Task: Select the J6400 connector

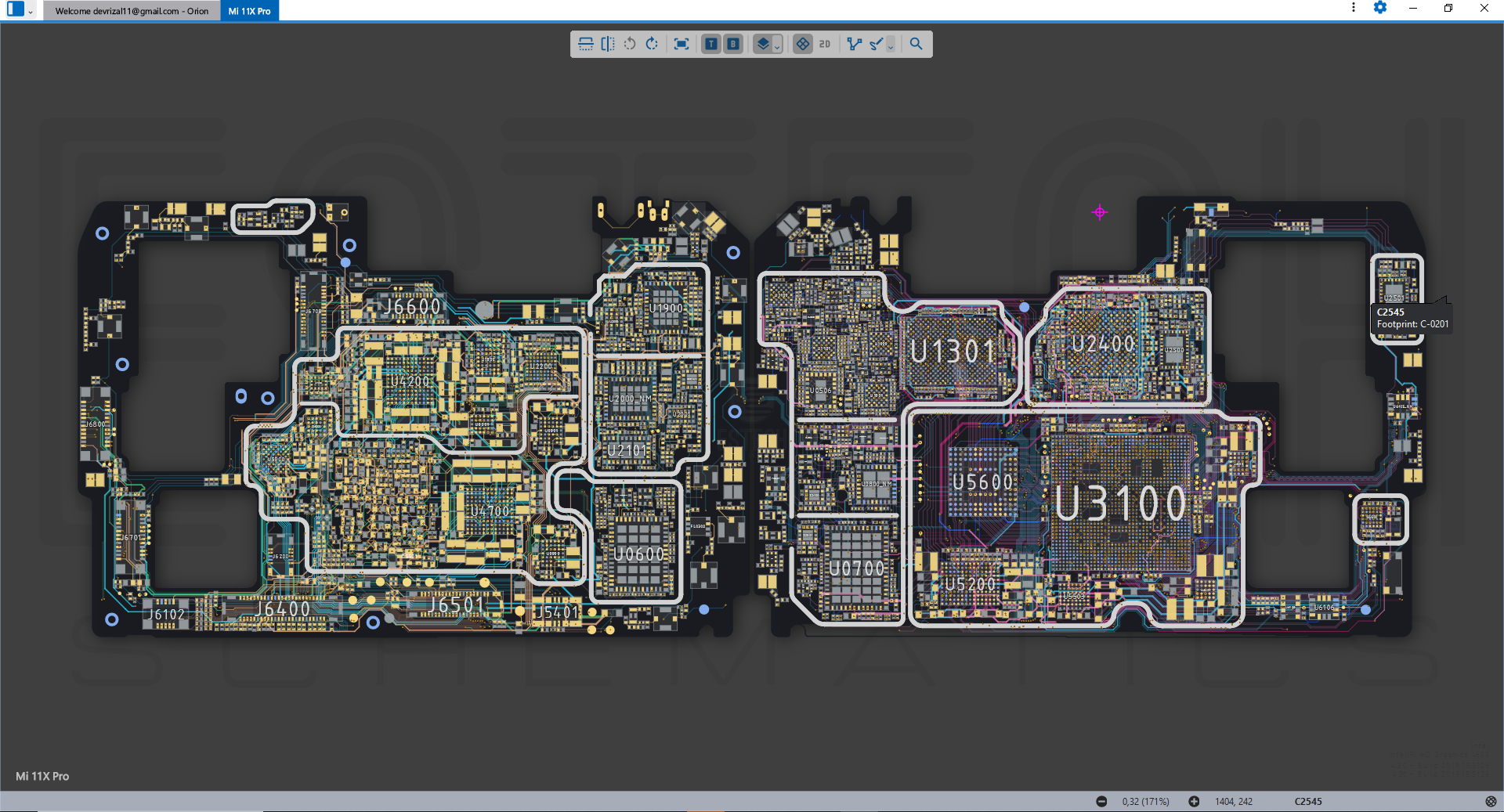Action: tap(284, 609)
